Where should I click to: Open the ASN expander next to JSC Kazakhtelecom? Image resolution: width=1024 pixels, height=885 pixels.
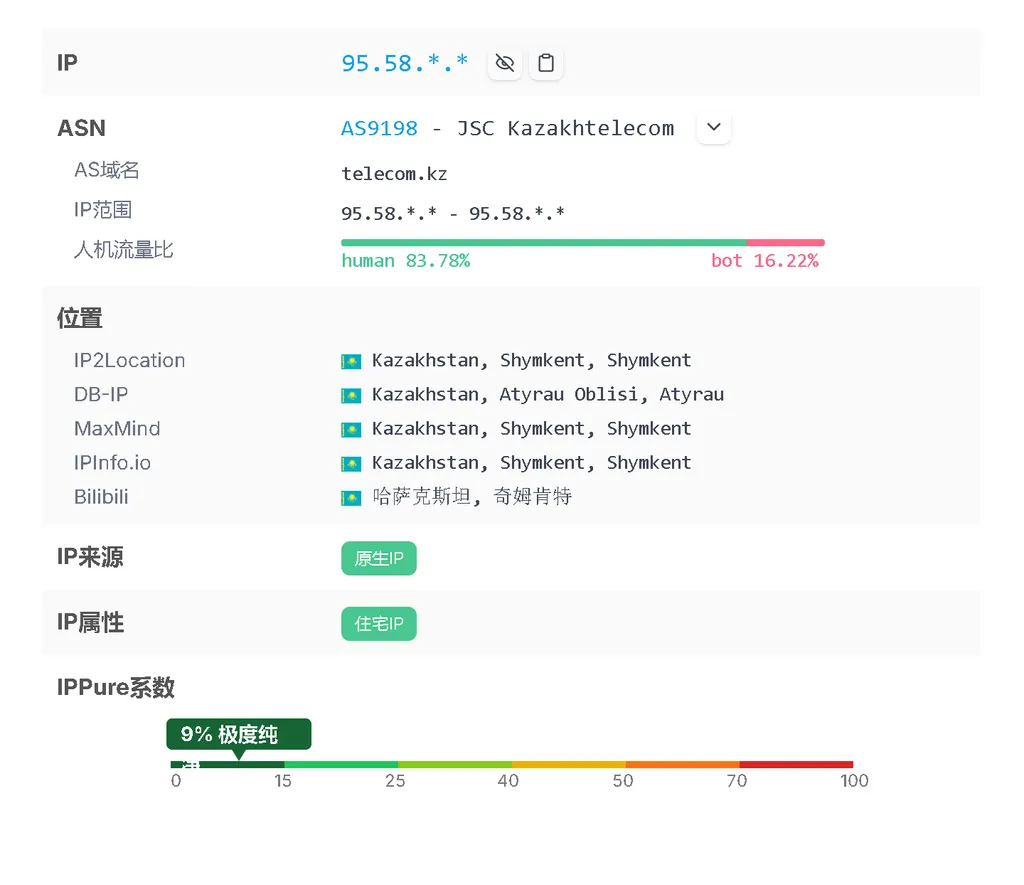pyautogui.click(x=713, y=127)
